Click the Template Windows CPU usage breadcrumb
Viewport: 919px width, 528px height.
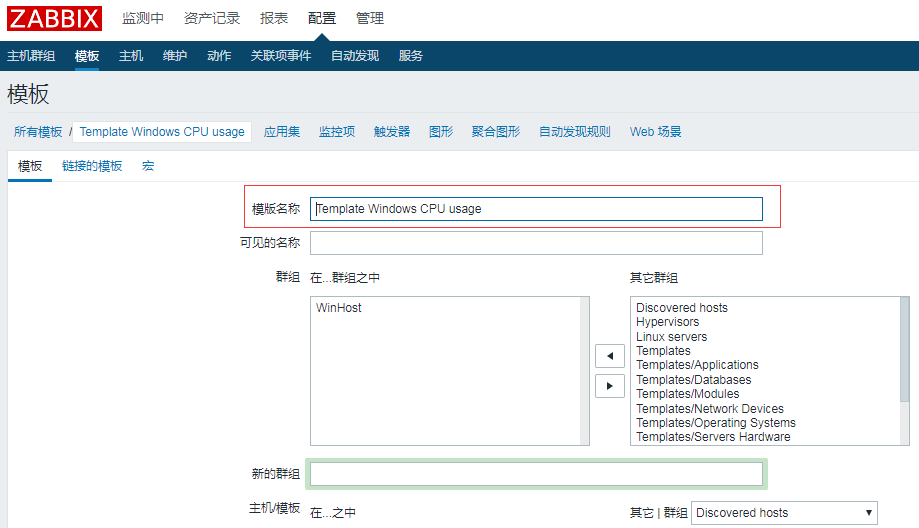(x=162, y=132)
